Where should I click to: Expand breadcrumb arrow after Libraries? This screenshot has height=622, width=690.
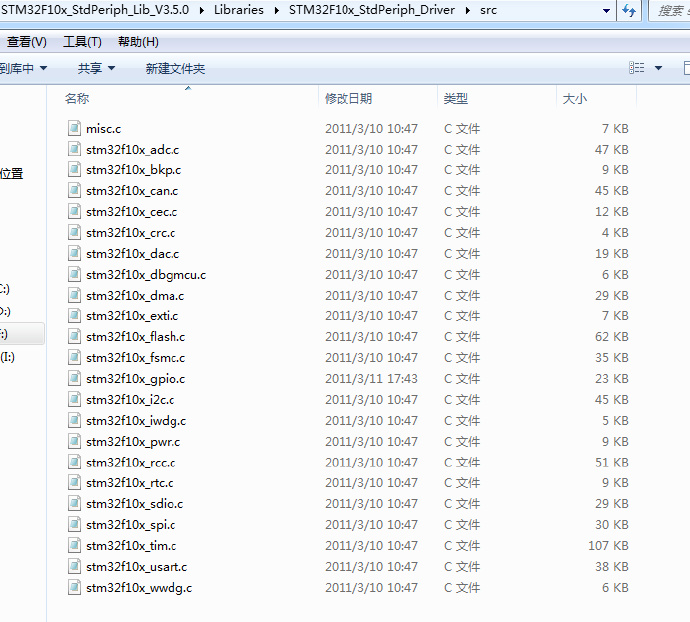tap(276, 10)
